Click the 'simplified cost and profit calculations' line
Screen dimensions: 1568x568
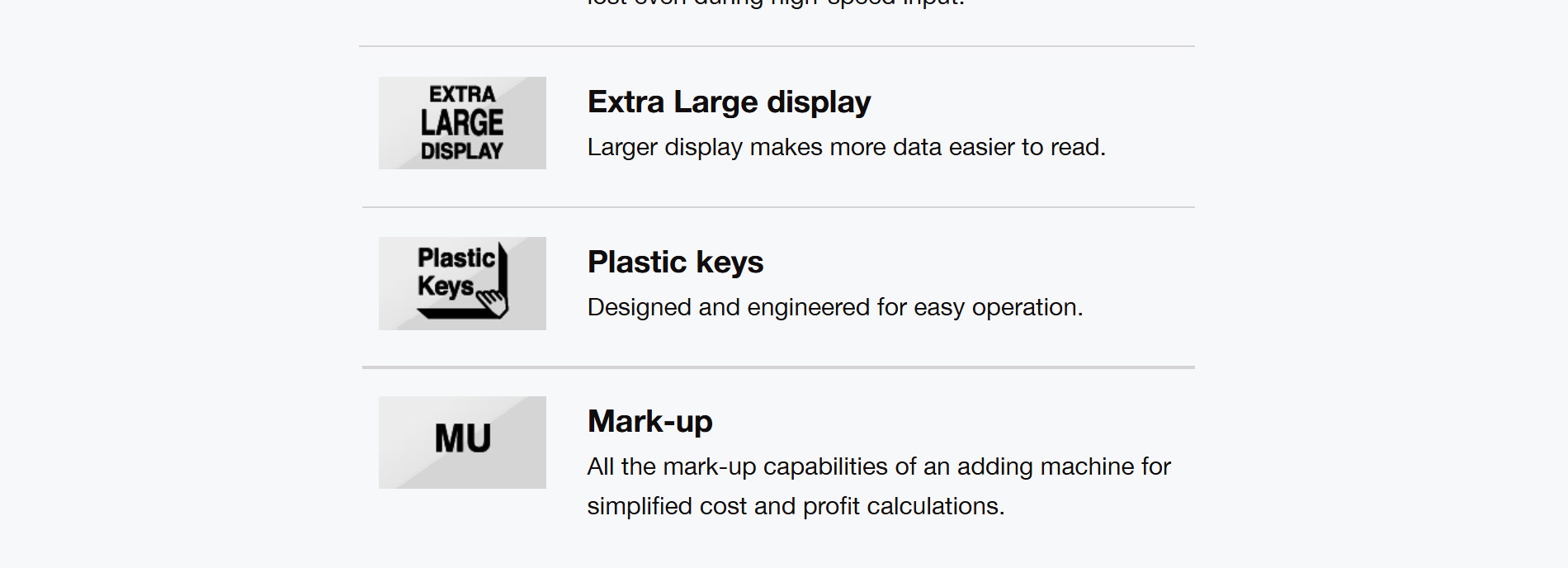[x=796, y=506]
